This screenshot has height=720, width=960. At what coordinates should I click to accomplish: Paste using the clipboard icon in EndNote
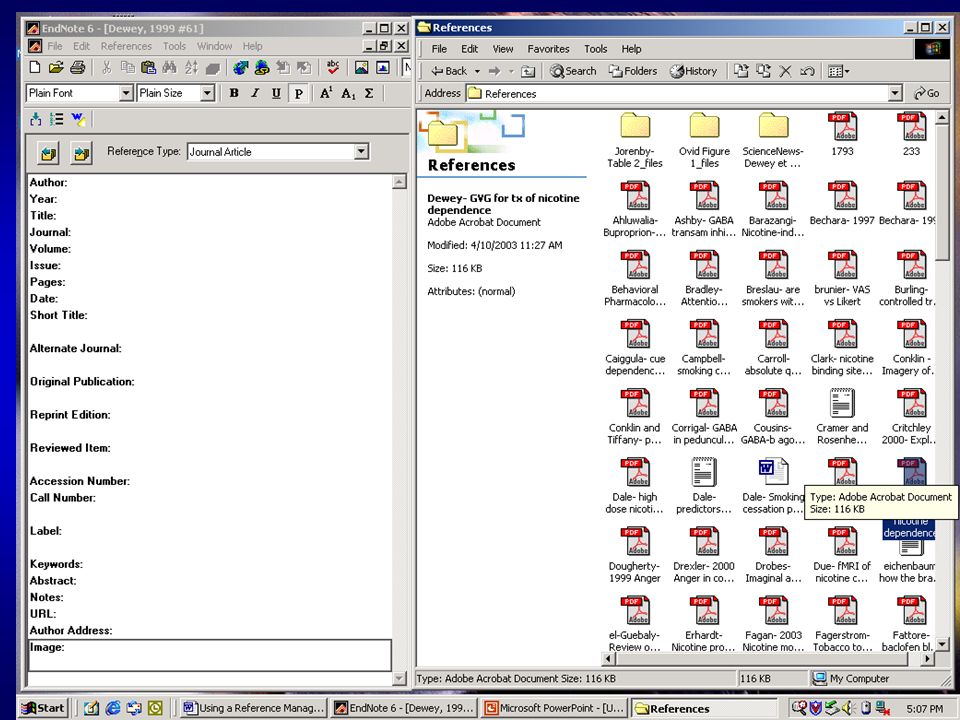coord(148,67)
